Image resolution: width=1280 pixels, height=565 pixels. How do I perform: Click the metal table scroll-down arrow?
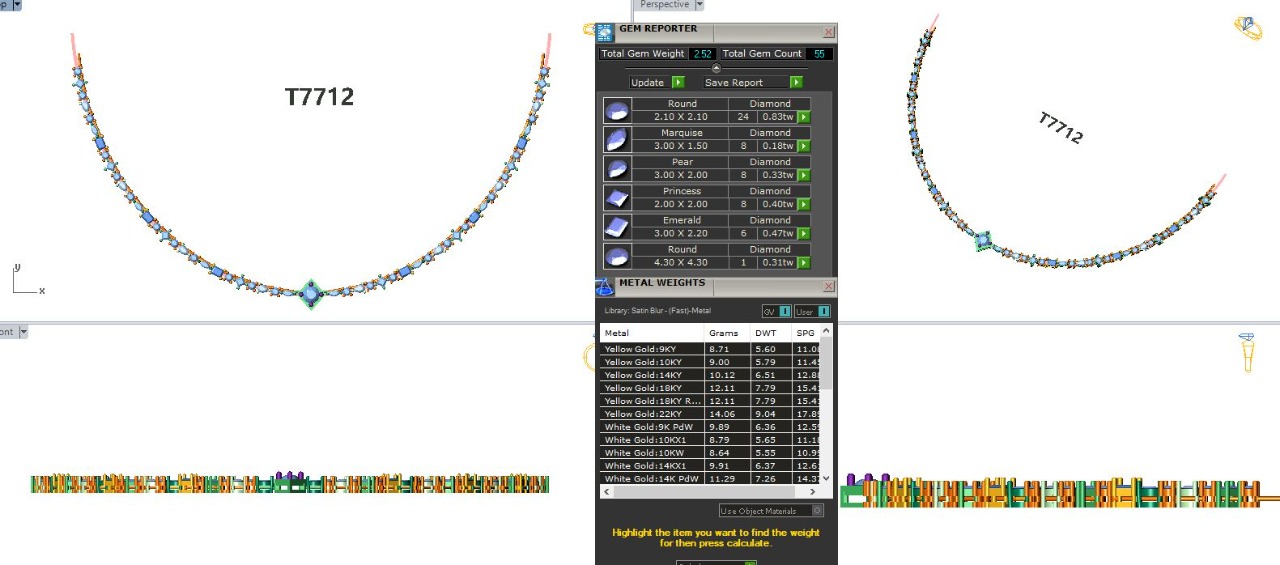(x=826, y=478)
